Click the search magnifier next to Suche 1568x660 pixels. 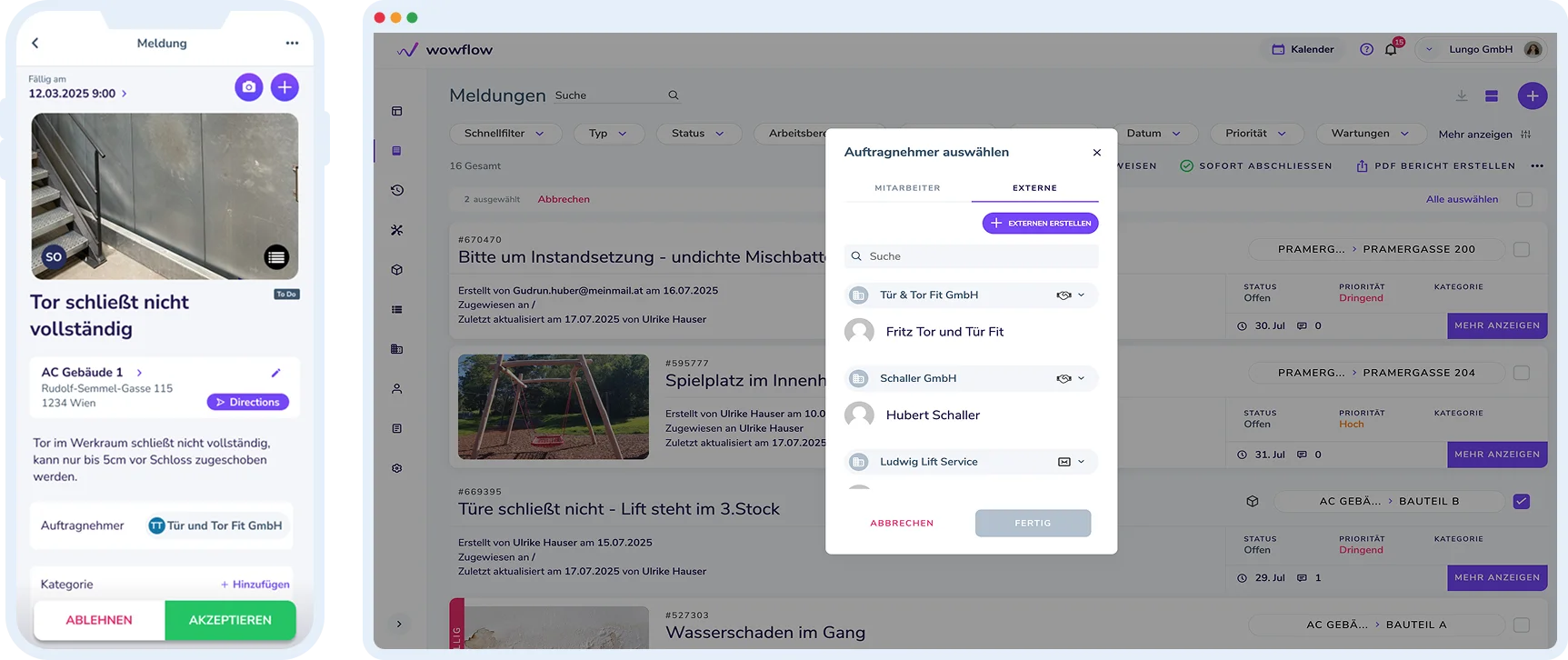click(674, 95)
